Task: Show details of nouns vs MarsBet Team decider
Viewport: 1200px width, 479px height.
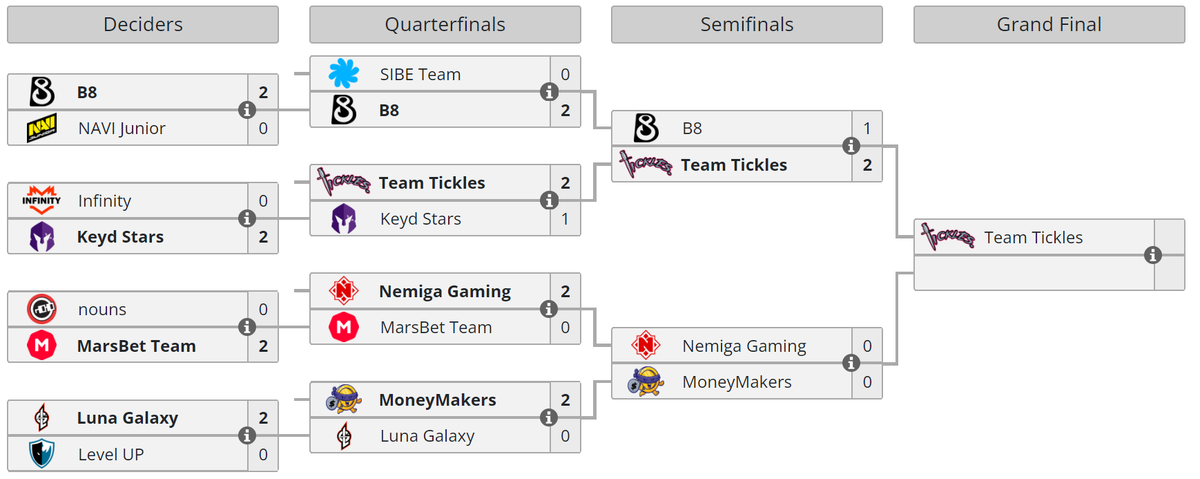Action: (247, 328)
